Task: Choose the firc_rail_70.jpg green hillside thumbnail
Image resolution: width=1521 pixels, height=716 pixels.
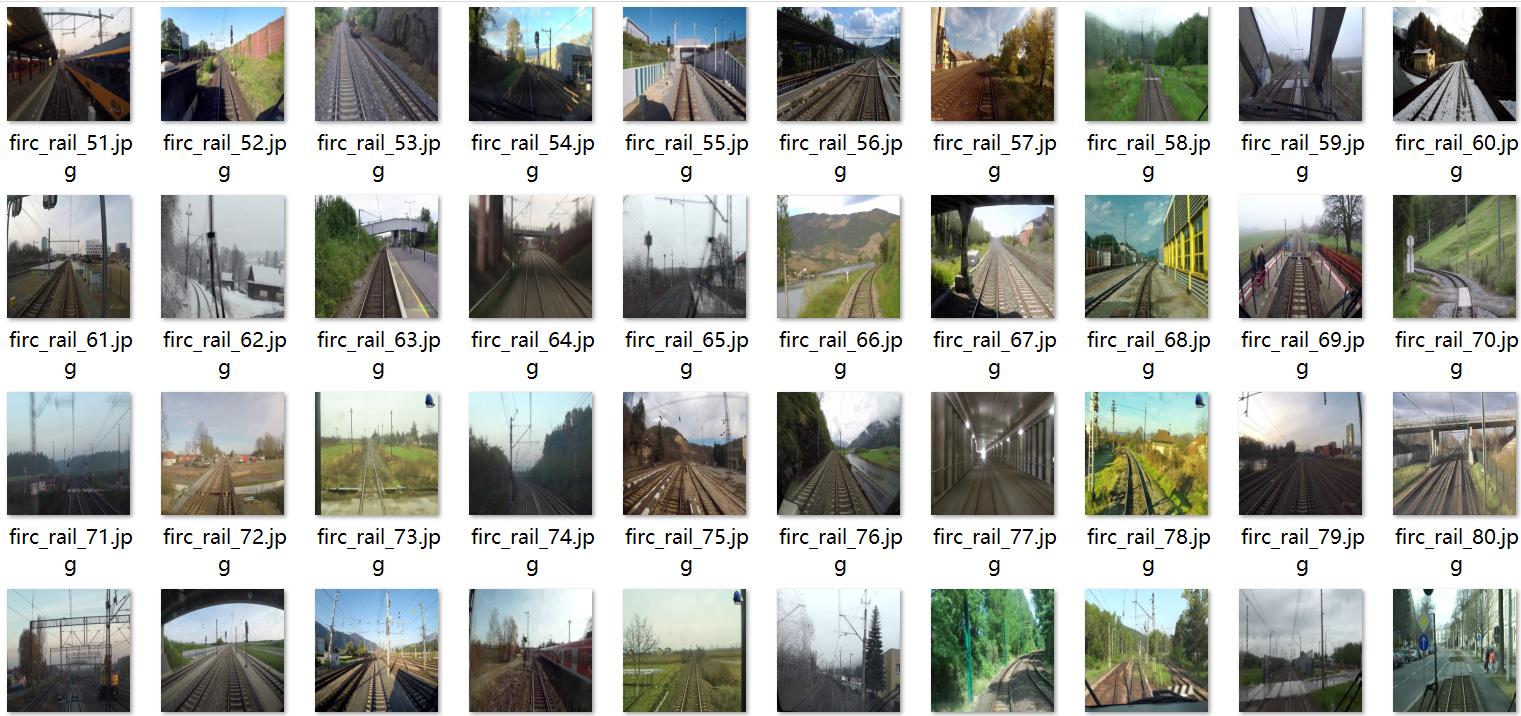Action: point(1455,257)
